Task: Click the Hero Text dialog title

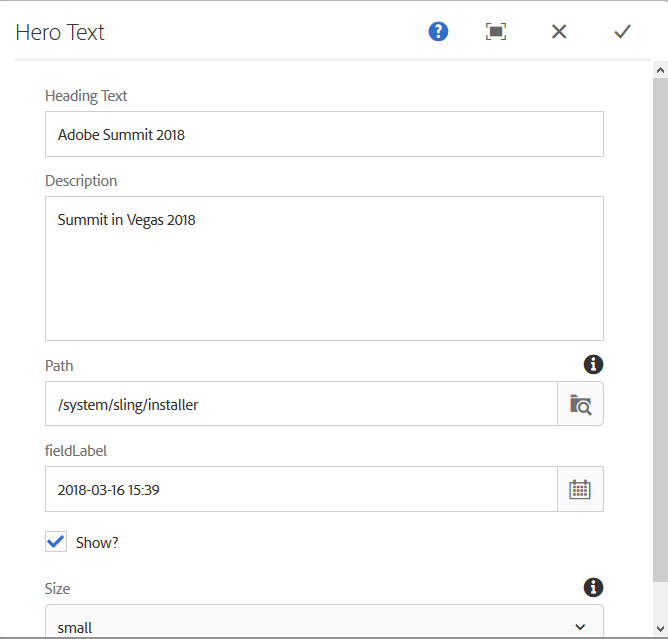Action: click(60, 32)
